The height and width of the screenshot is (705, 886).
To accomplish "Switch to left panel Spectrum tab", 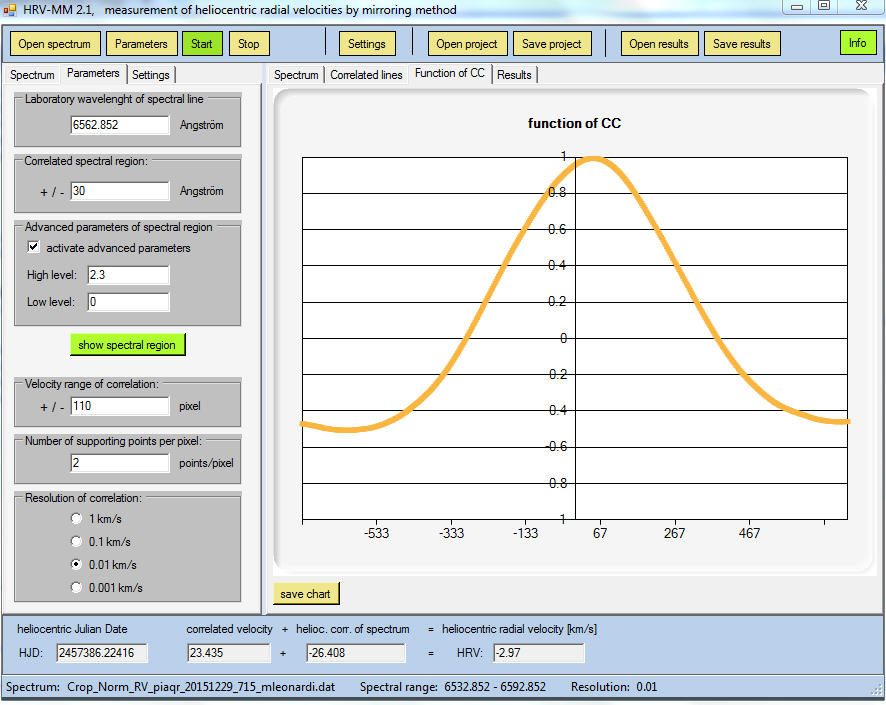I will point(32,75).
